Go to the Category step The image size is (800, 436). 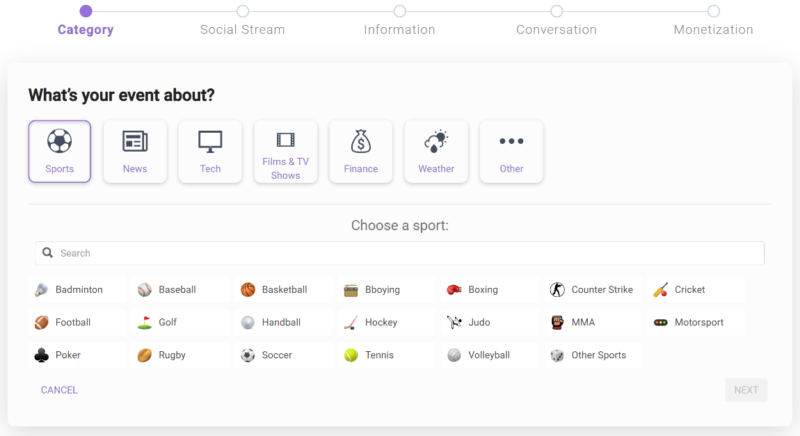tap(86, 20)
